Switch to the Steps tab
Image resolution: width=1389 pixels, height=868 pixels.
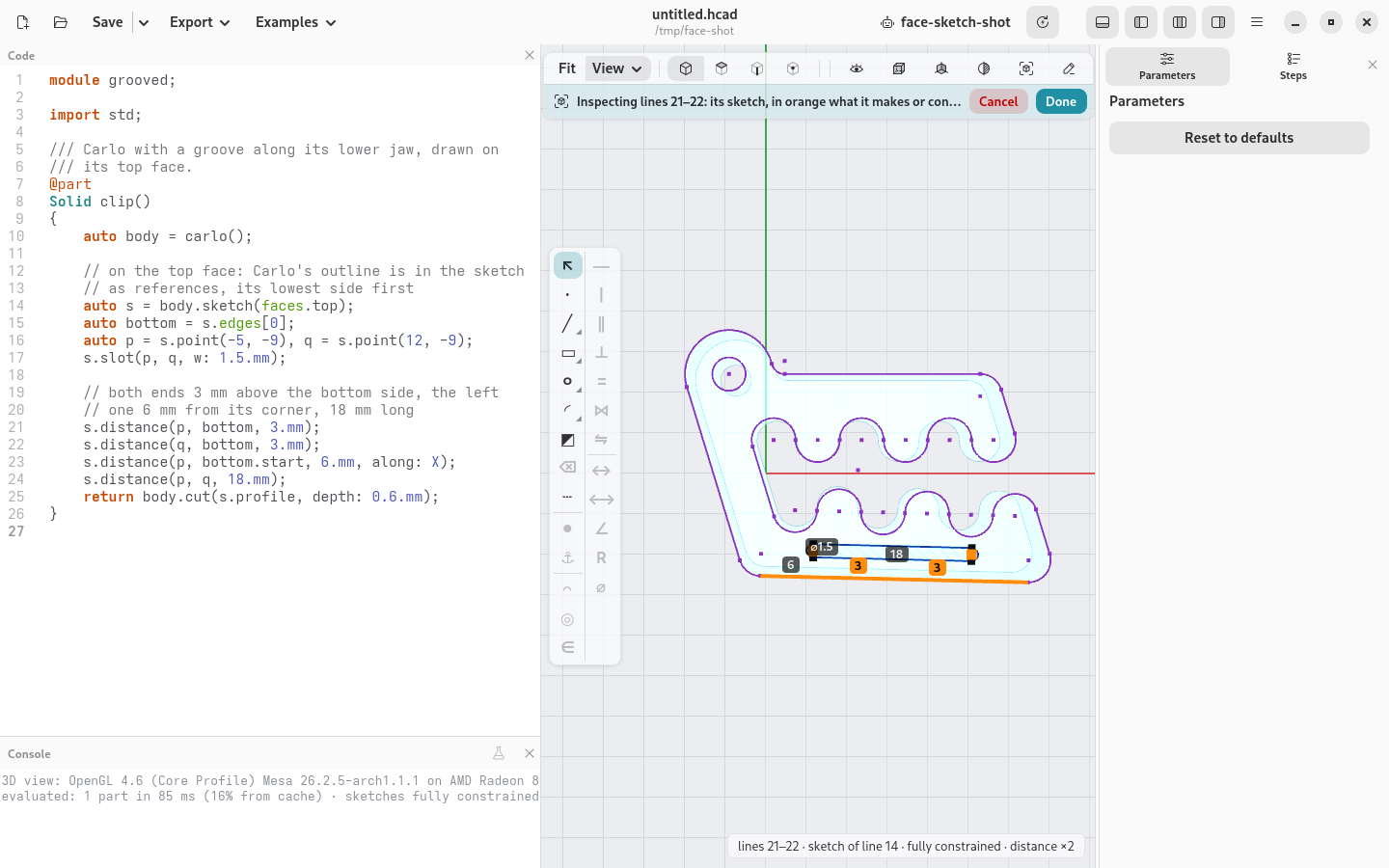point(1294,67)
